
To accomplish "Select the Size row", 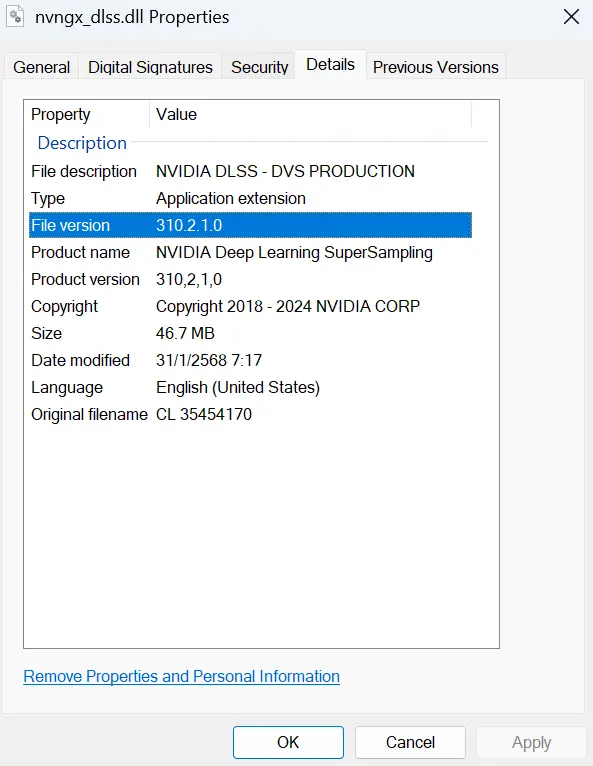I will [250, 333].
